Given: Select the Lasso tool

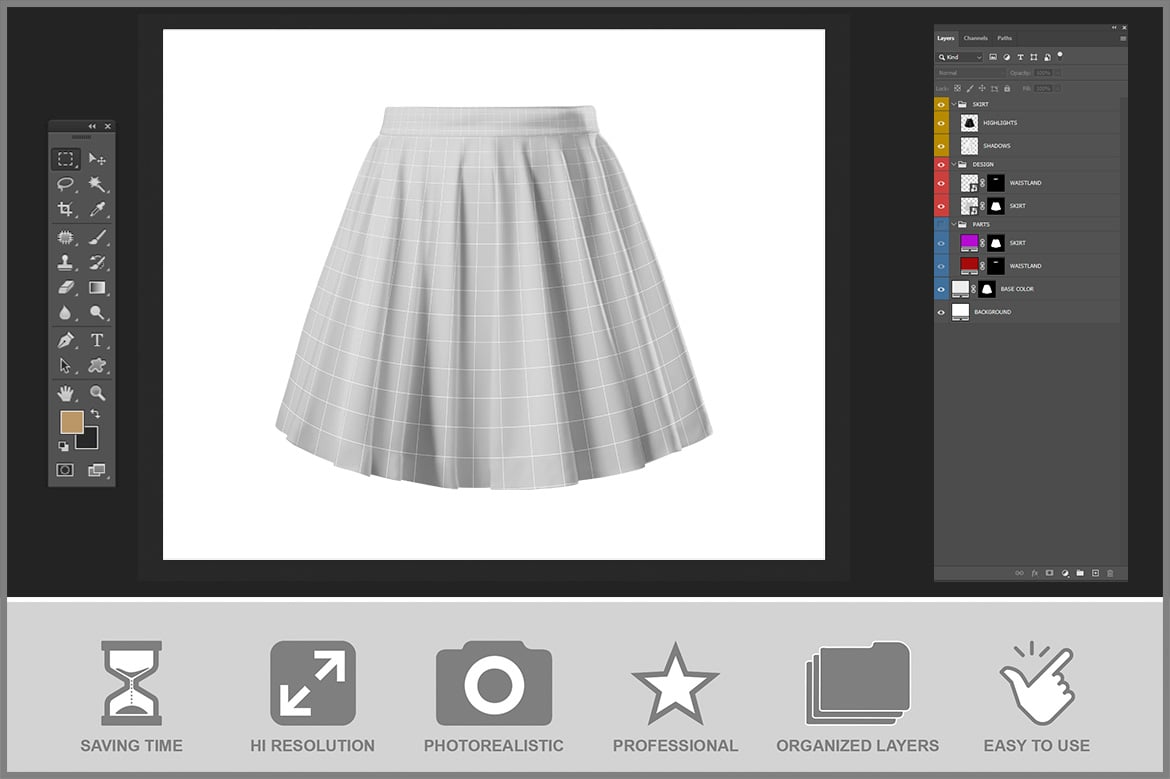Looking at the screenshot, I should (x=66, y=184).
